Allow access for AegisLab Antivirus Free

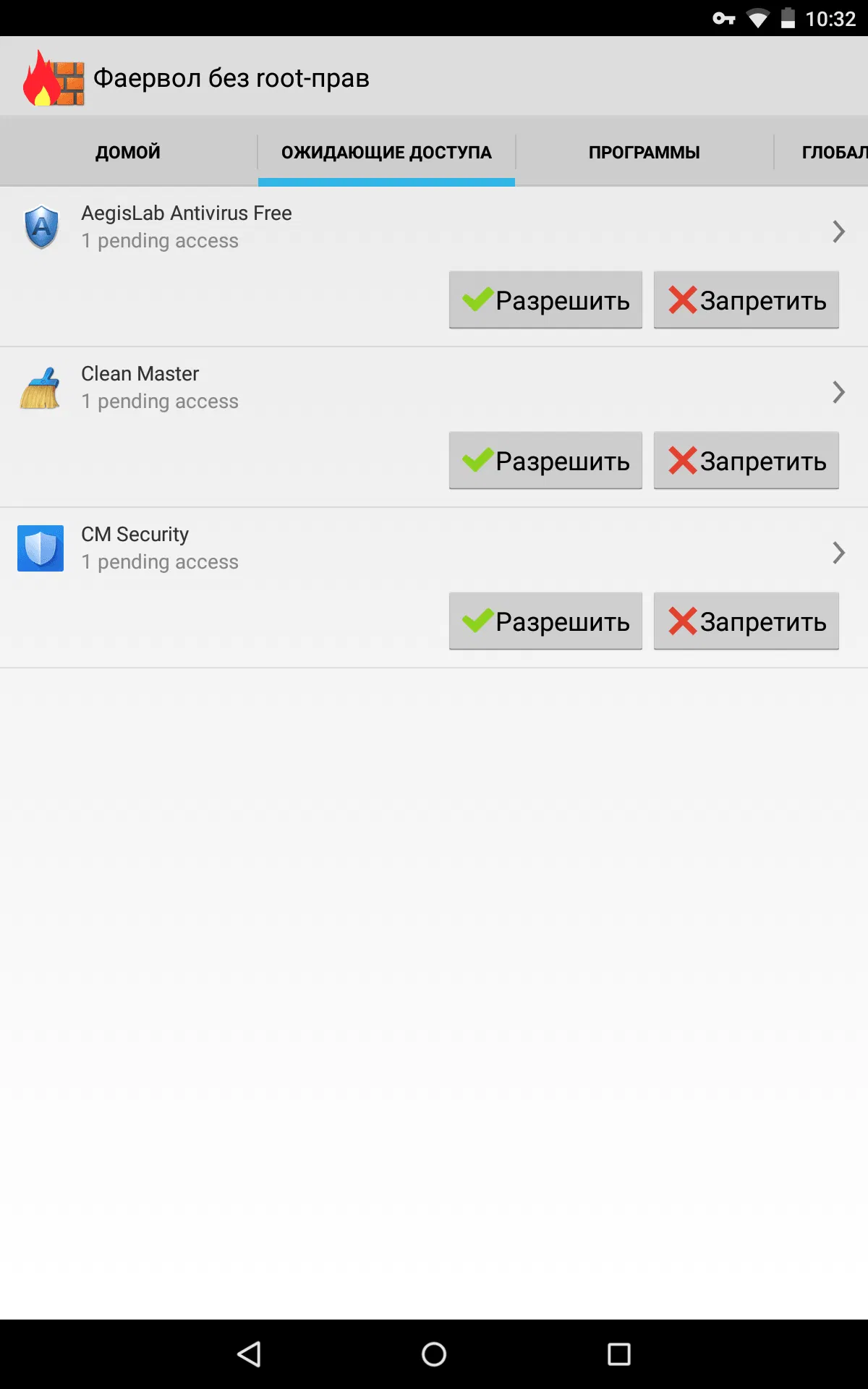545,300
